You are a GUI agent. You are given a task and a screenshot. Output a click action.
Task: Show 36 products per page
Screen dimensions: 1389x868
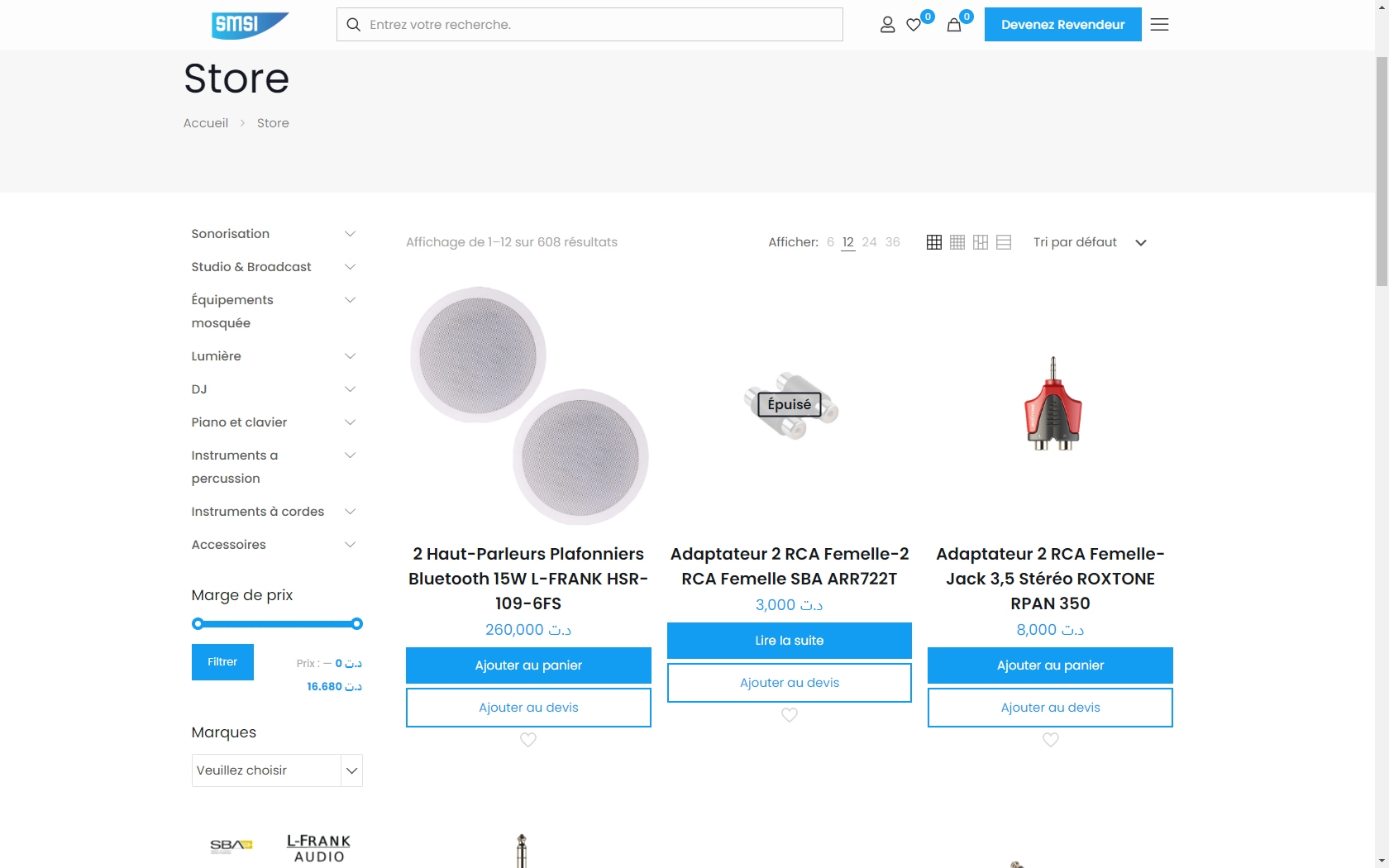pyautogui.click(x=893, y=242)
